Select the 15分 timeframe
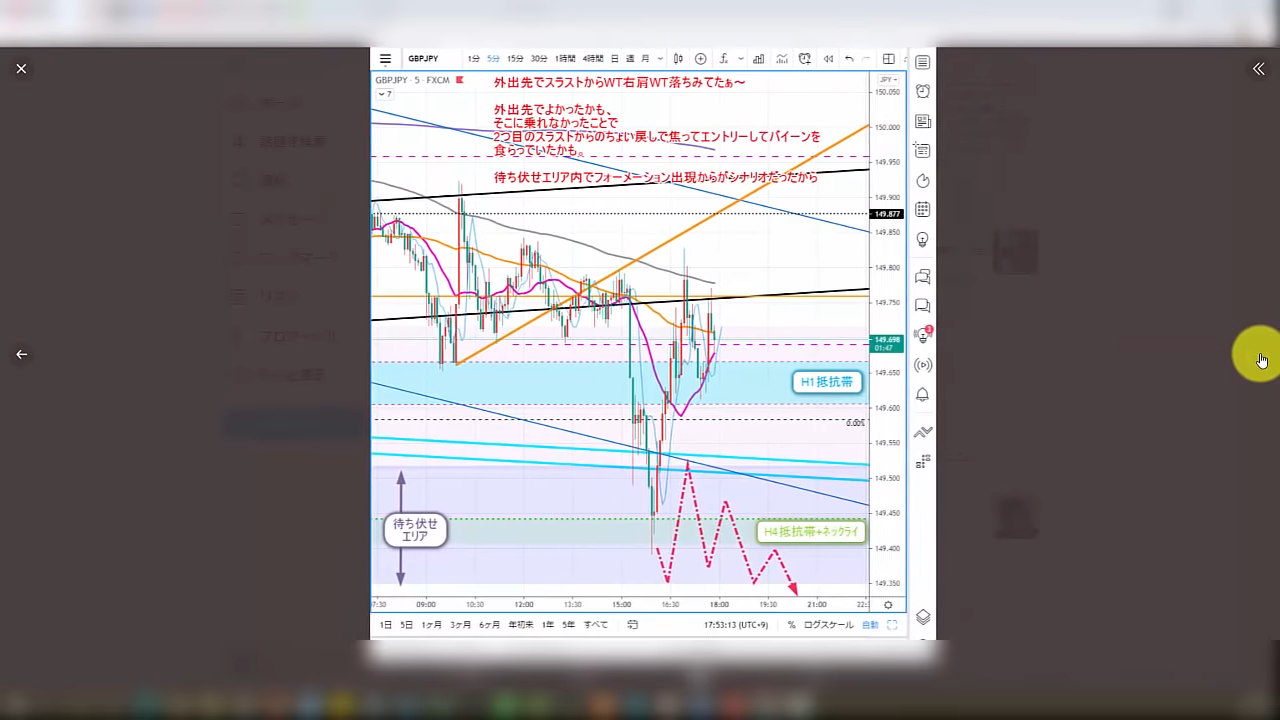 [515, 59]
